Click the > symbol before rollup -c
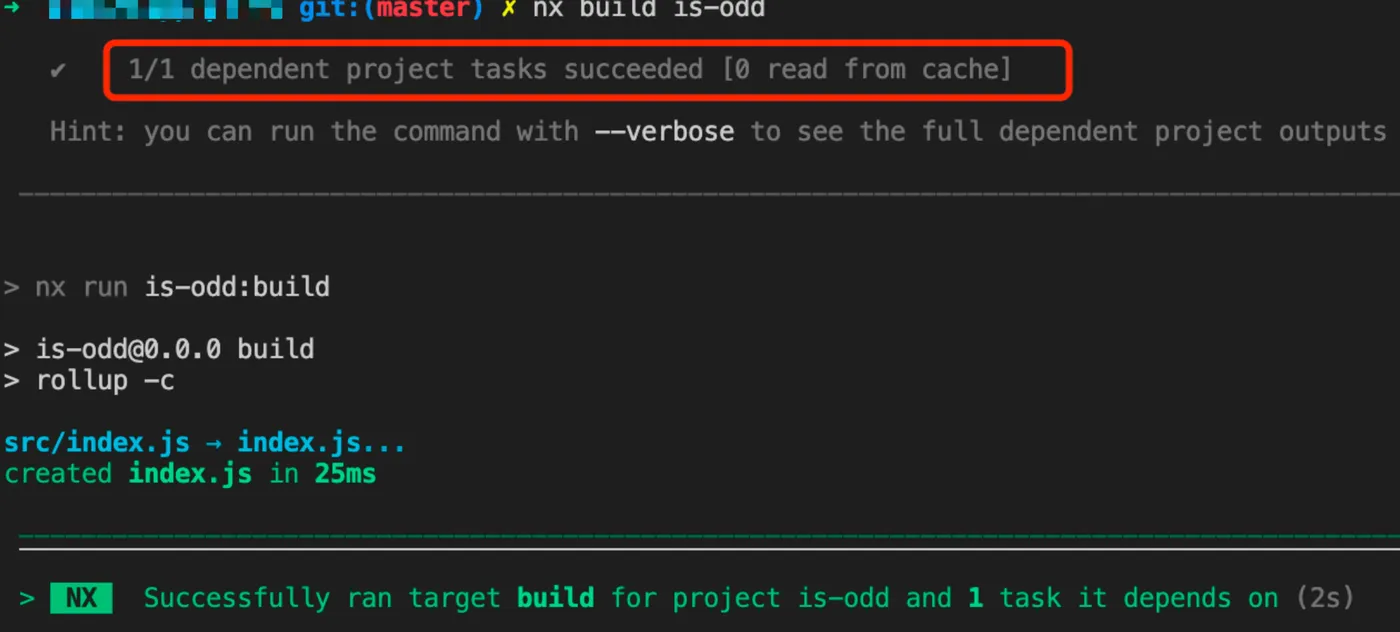1400x632 pixels. click(12, 381)
